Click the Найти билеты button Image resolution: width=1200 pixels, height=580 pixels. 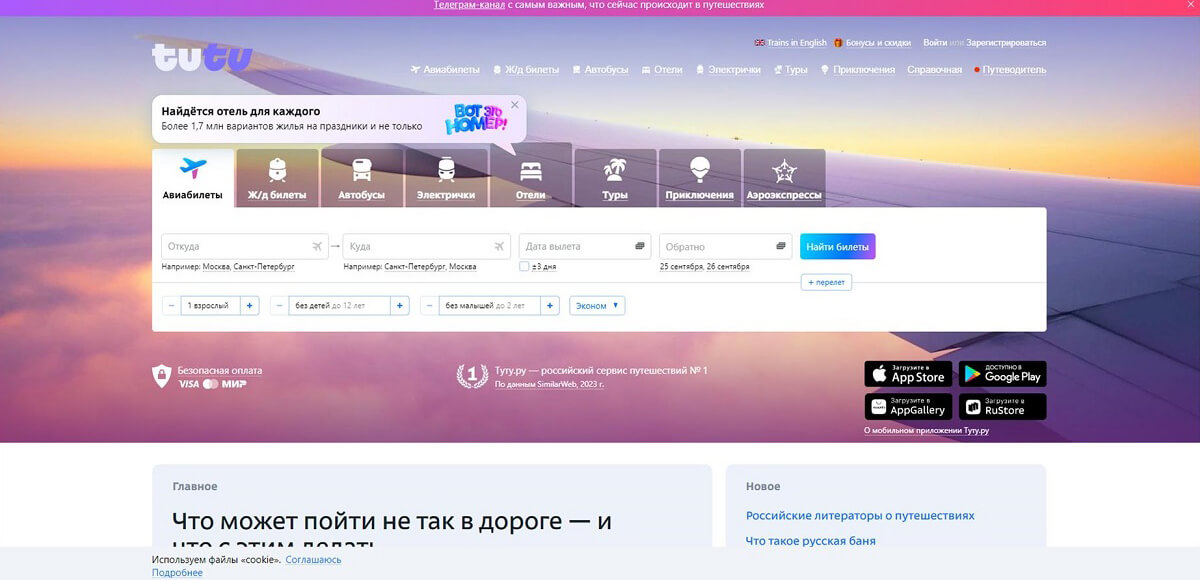[838, 246]
